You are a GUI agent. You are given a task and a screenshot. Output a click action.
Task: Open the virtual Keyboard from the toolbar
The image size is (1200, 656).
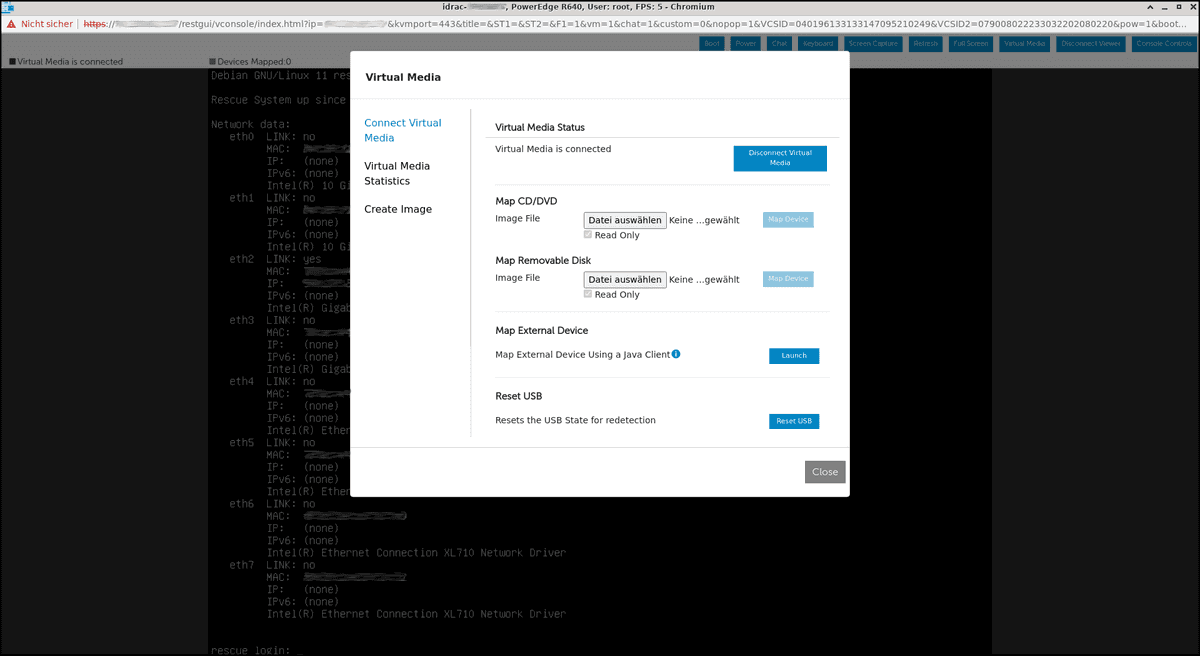818,43
